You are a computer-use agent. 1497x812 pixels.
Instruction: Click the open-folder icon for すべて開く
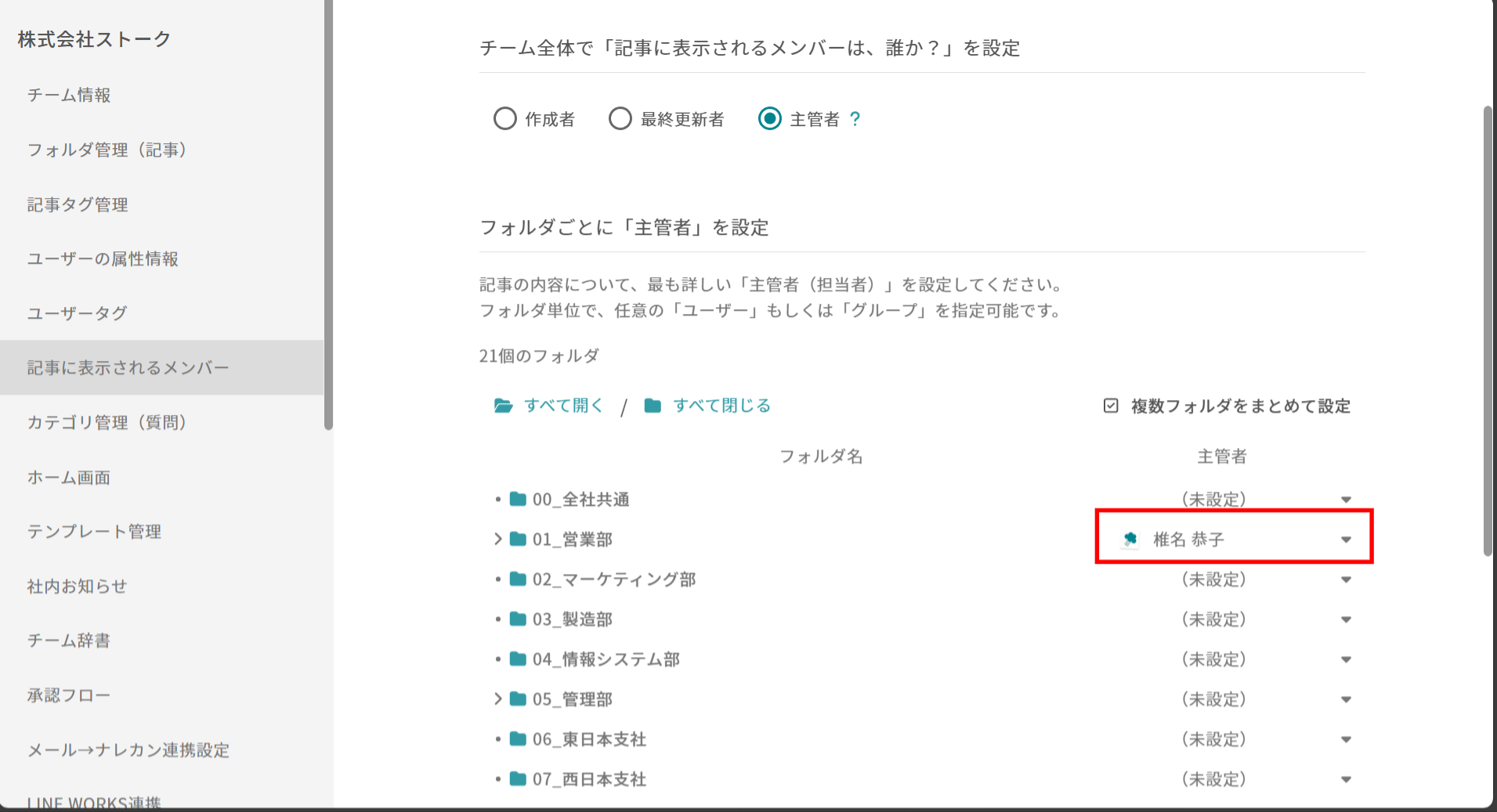[x=503, y=406]
